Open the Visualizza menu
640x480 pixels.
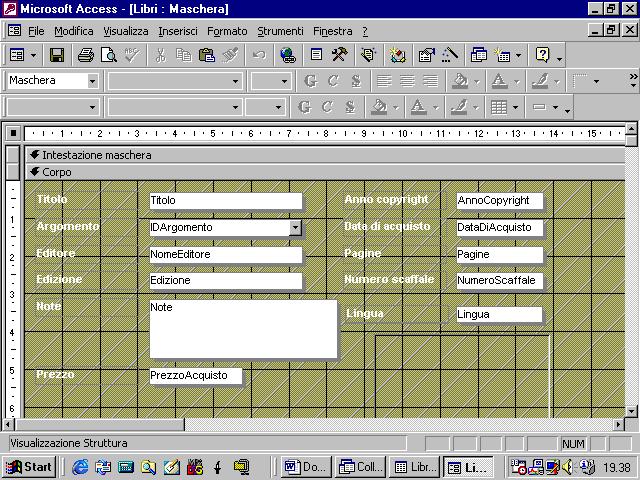(x=125, y=31)
